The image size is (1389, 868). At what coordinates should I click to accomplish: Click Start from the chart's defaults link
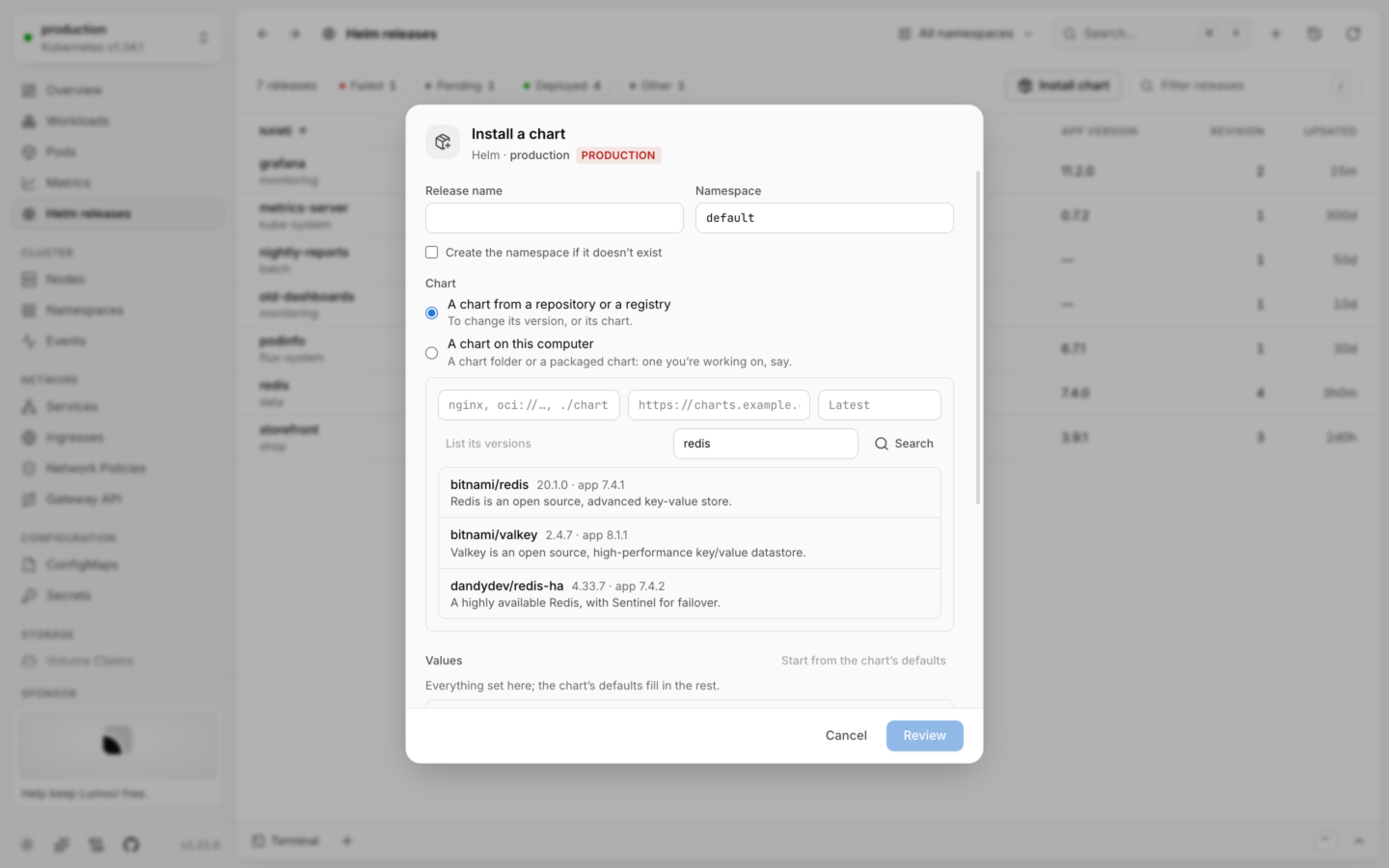(863, 661)
